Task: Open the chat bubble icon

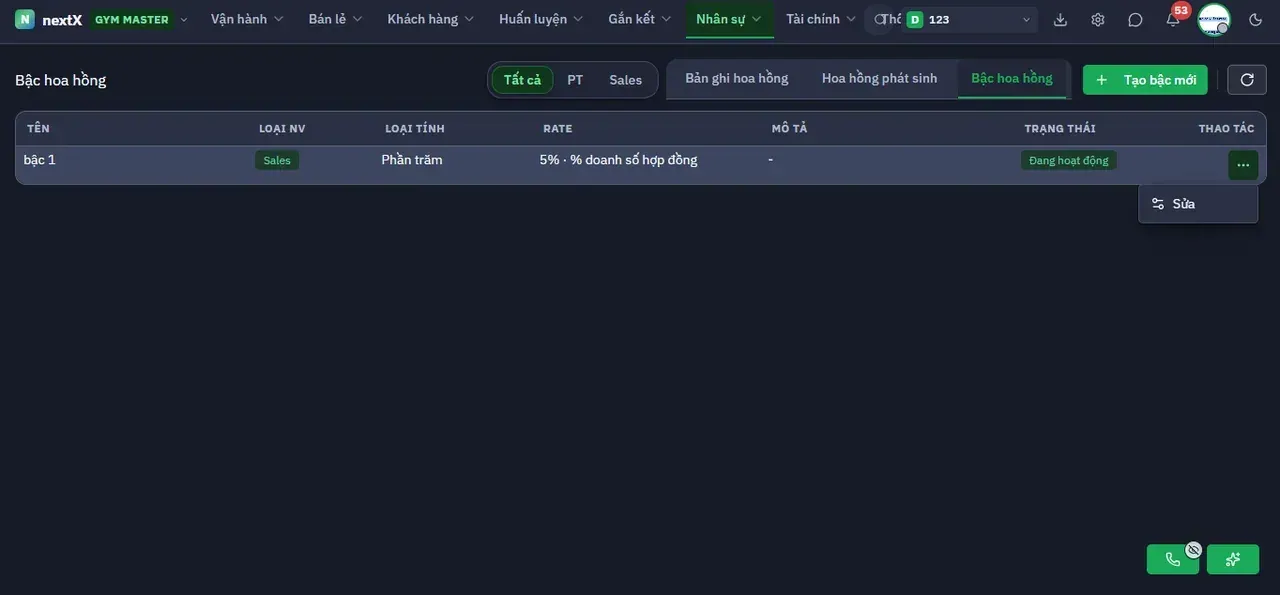Action: click(x=1135, y=20)
